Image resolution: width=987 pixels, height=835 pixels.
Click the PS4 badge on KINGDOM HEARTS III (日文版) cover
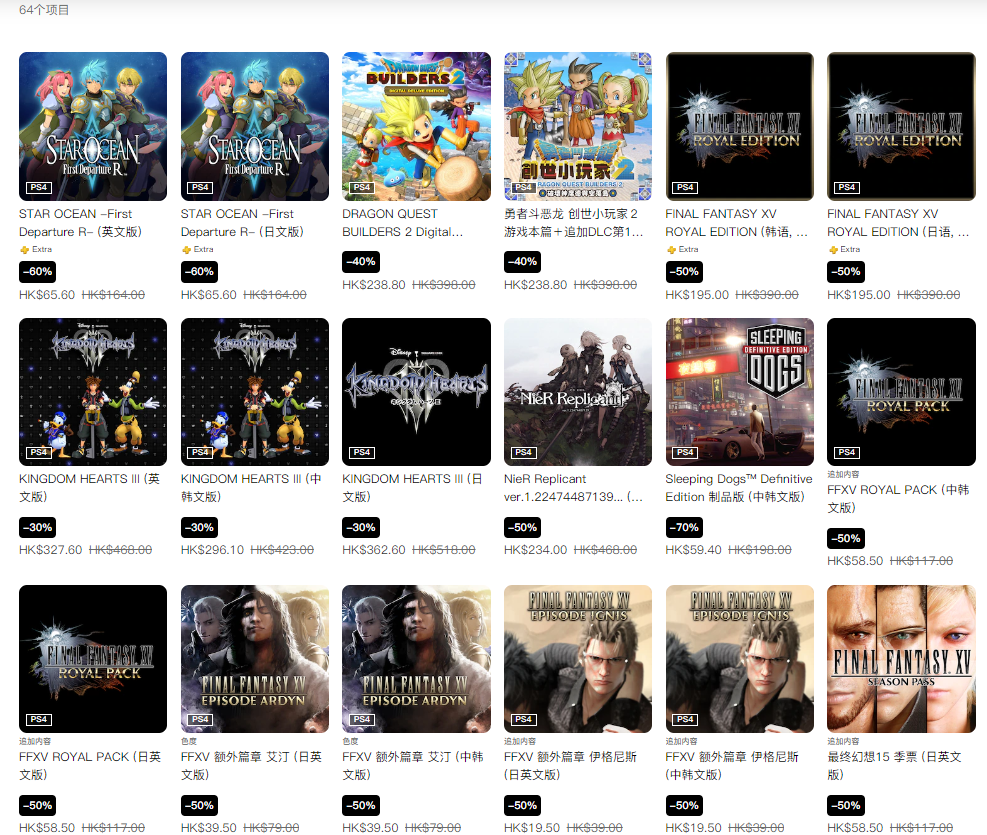(x=361, y=452)
